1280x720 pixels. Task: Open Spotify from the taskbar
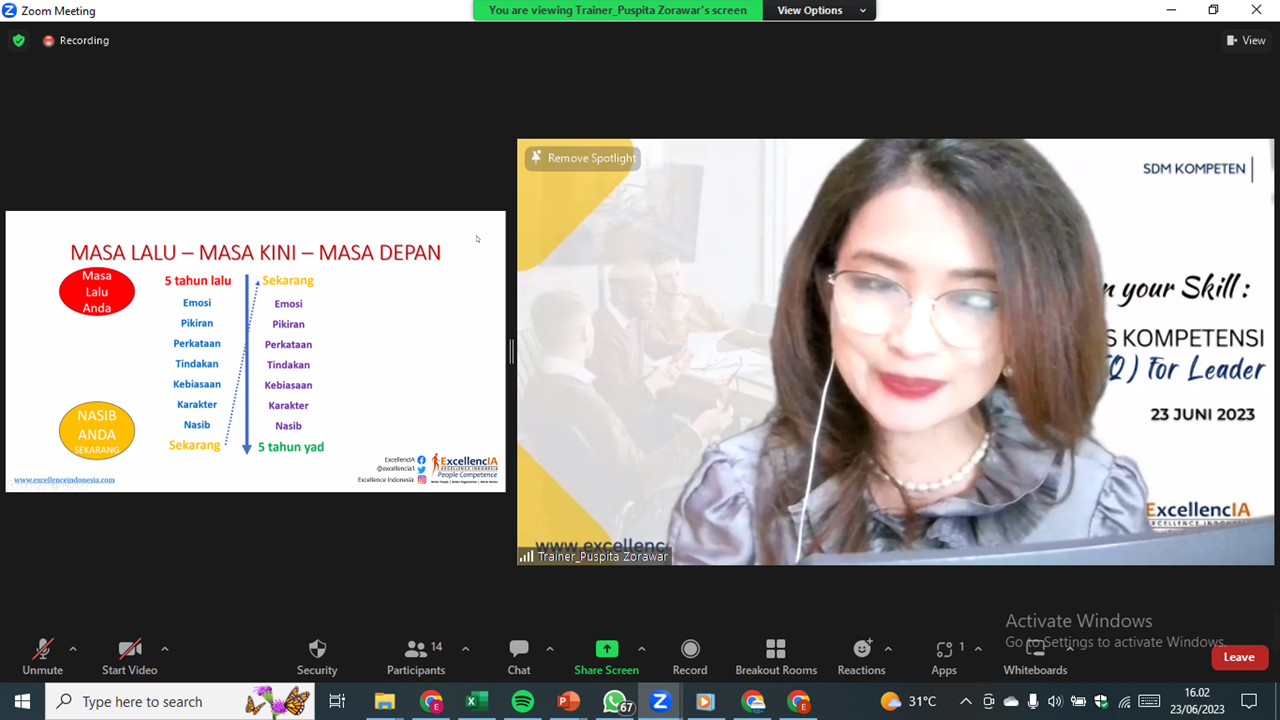coord(523,701)
